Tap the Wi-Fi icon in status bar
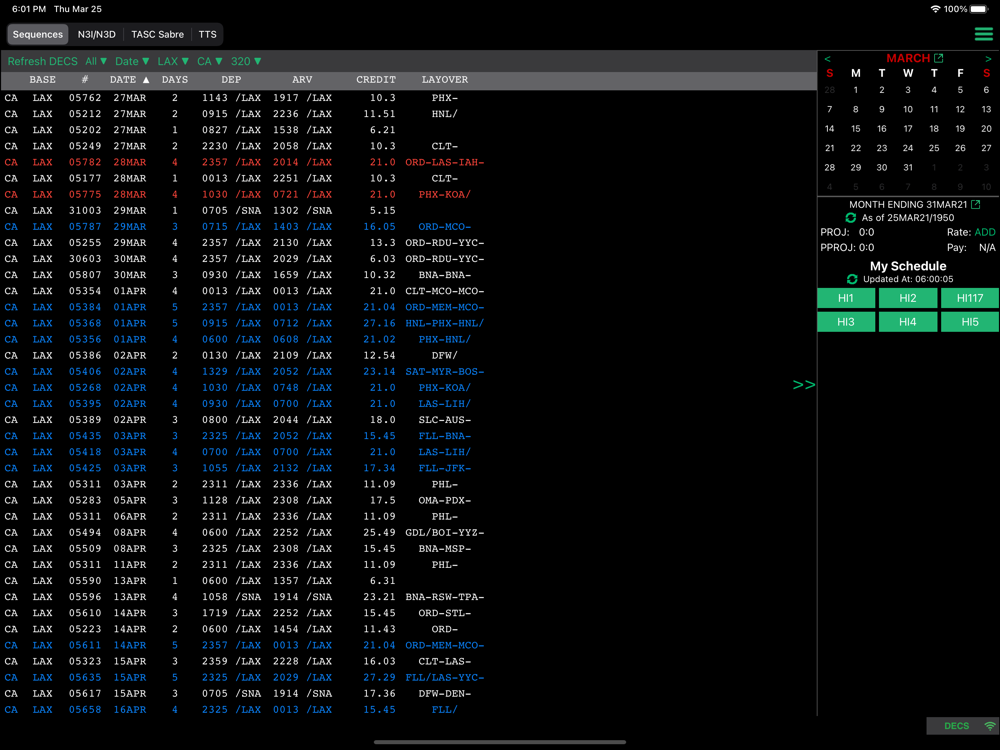 click(x=936, y=9)
